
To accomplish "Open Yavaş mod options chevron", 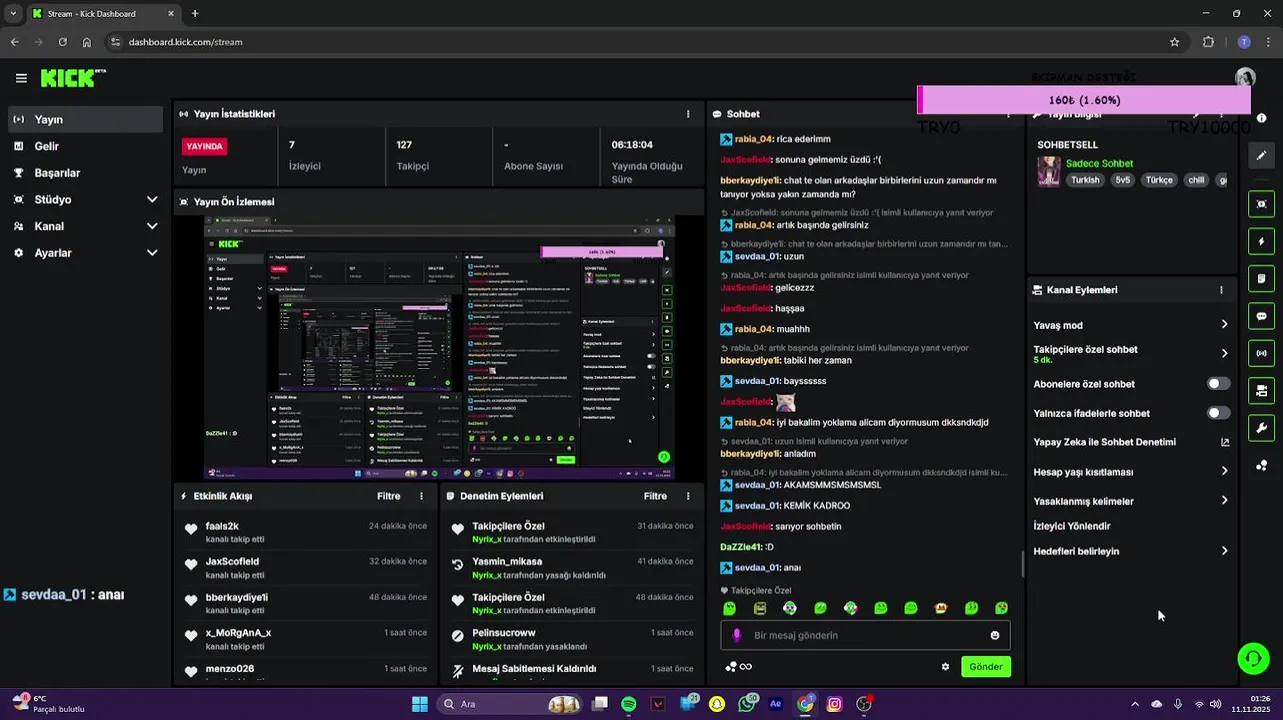I will [x=1224, y=325].
